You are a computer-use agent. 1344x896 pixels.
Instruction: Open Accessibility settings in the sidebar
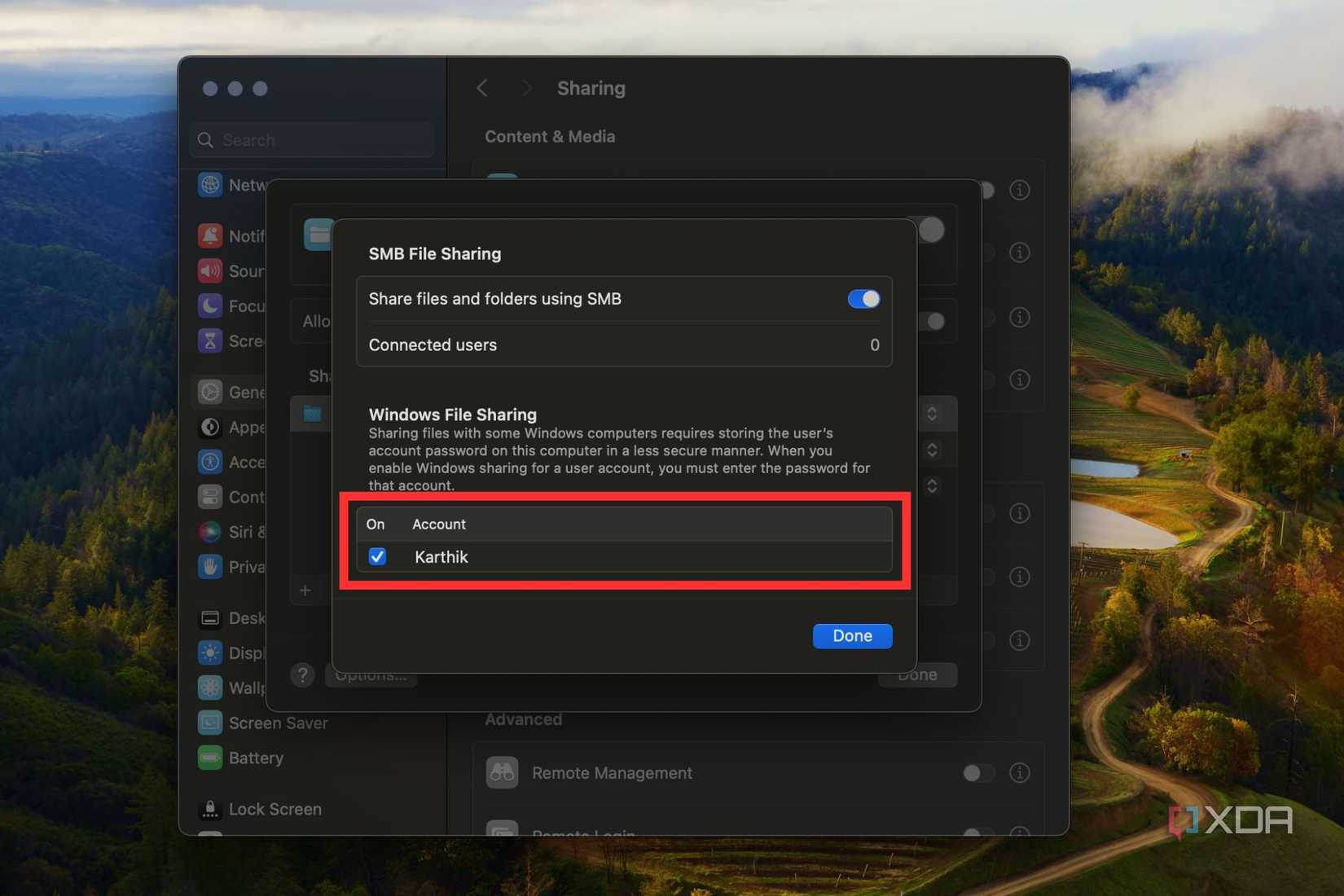[232, 462]
